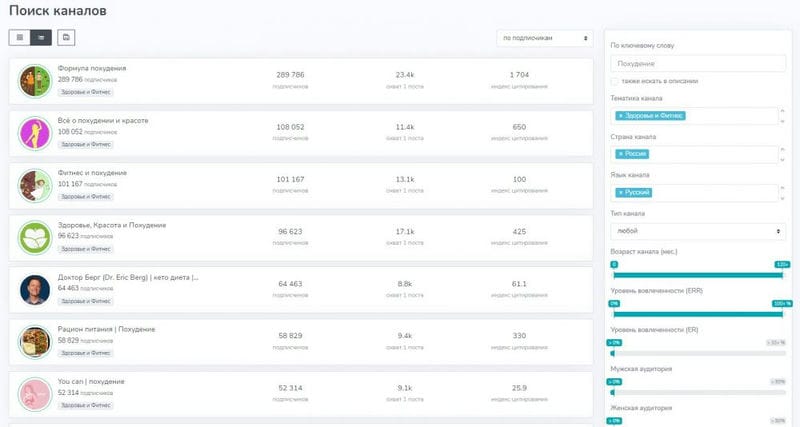Switch to grid view icon

(19, 37)
